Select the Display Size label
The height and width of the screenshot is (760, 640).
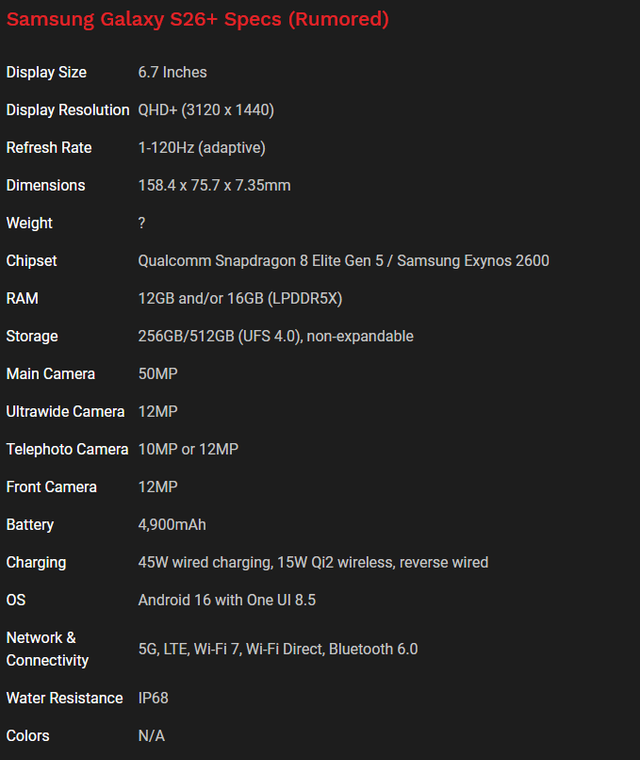click(46, 72)
